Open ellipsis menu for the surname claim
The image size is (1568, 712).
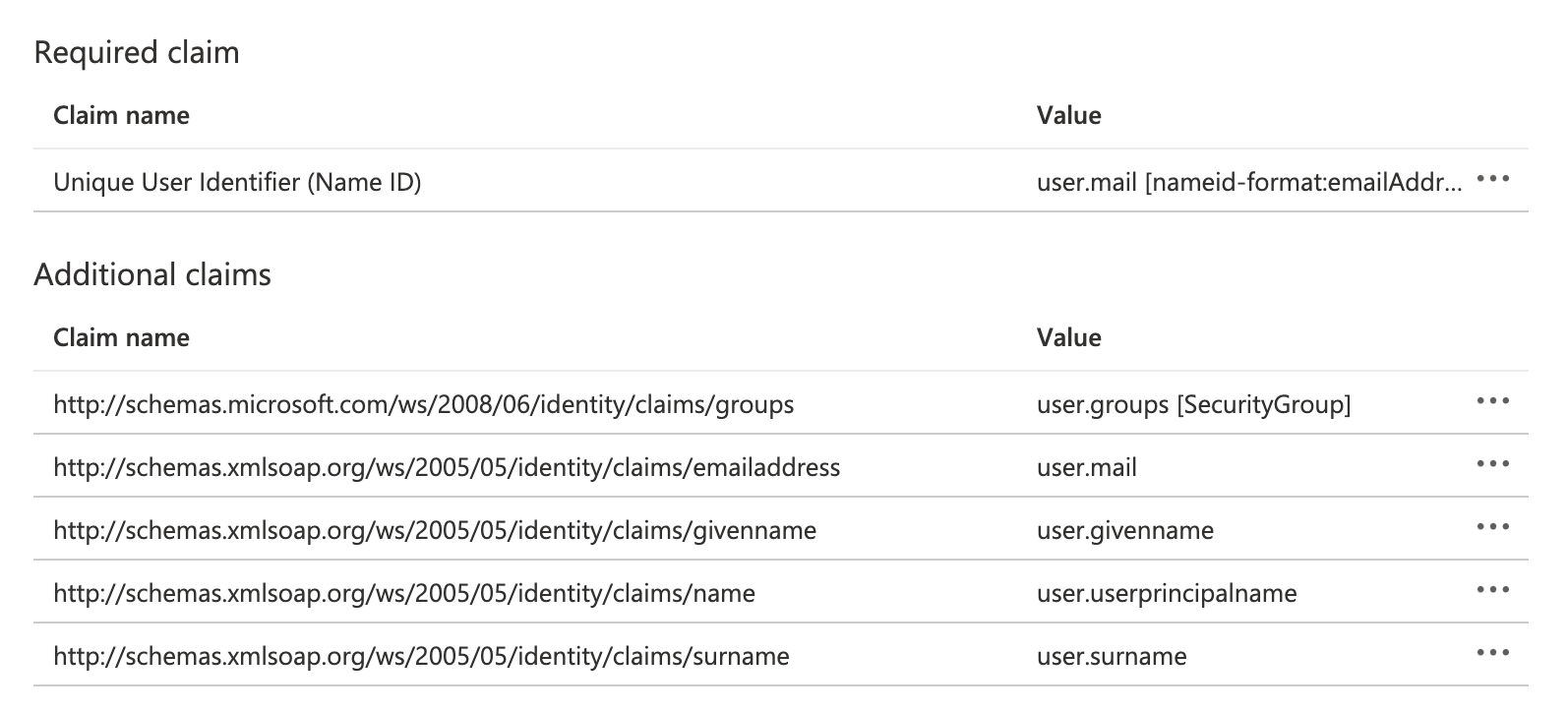tap(1492, 653)
